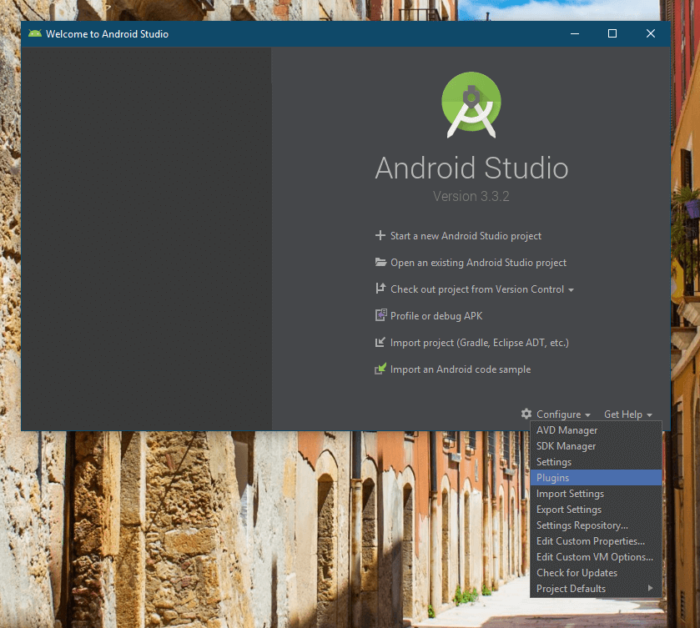Click the Version 3.3.2 text

point(471,196)
